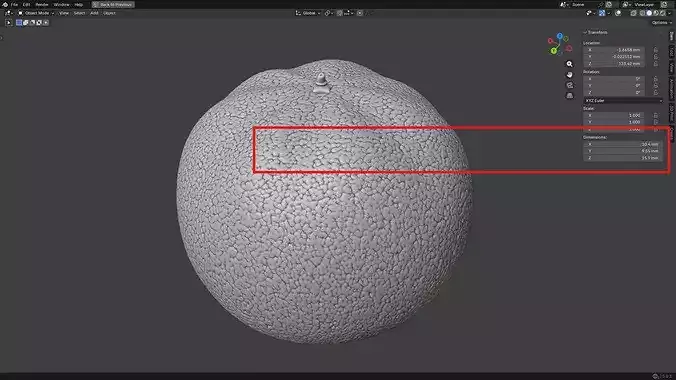Open the Animation sidebar tab
The image size is (676, 380).
pos(672,88)
